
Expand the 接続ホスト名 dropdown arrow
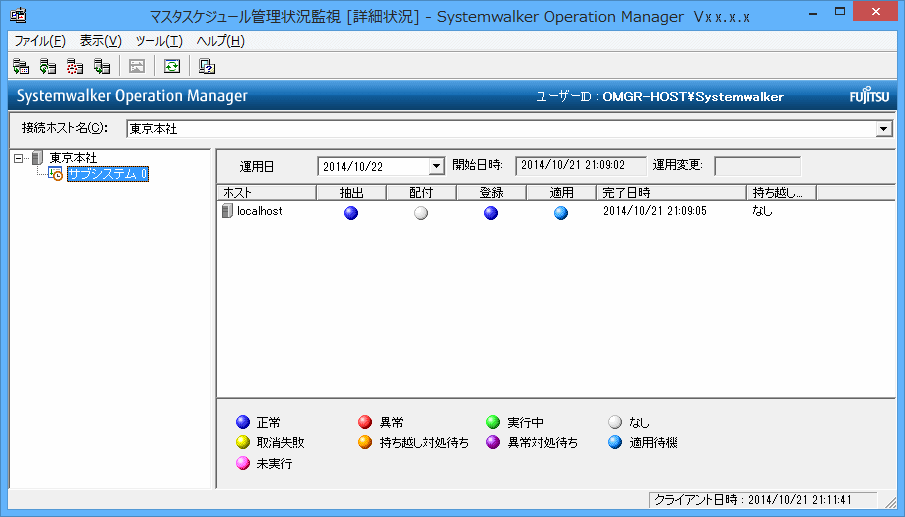coord(884,129)
